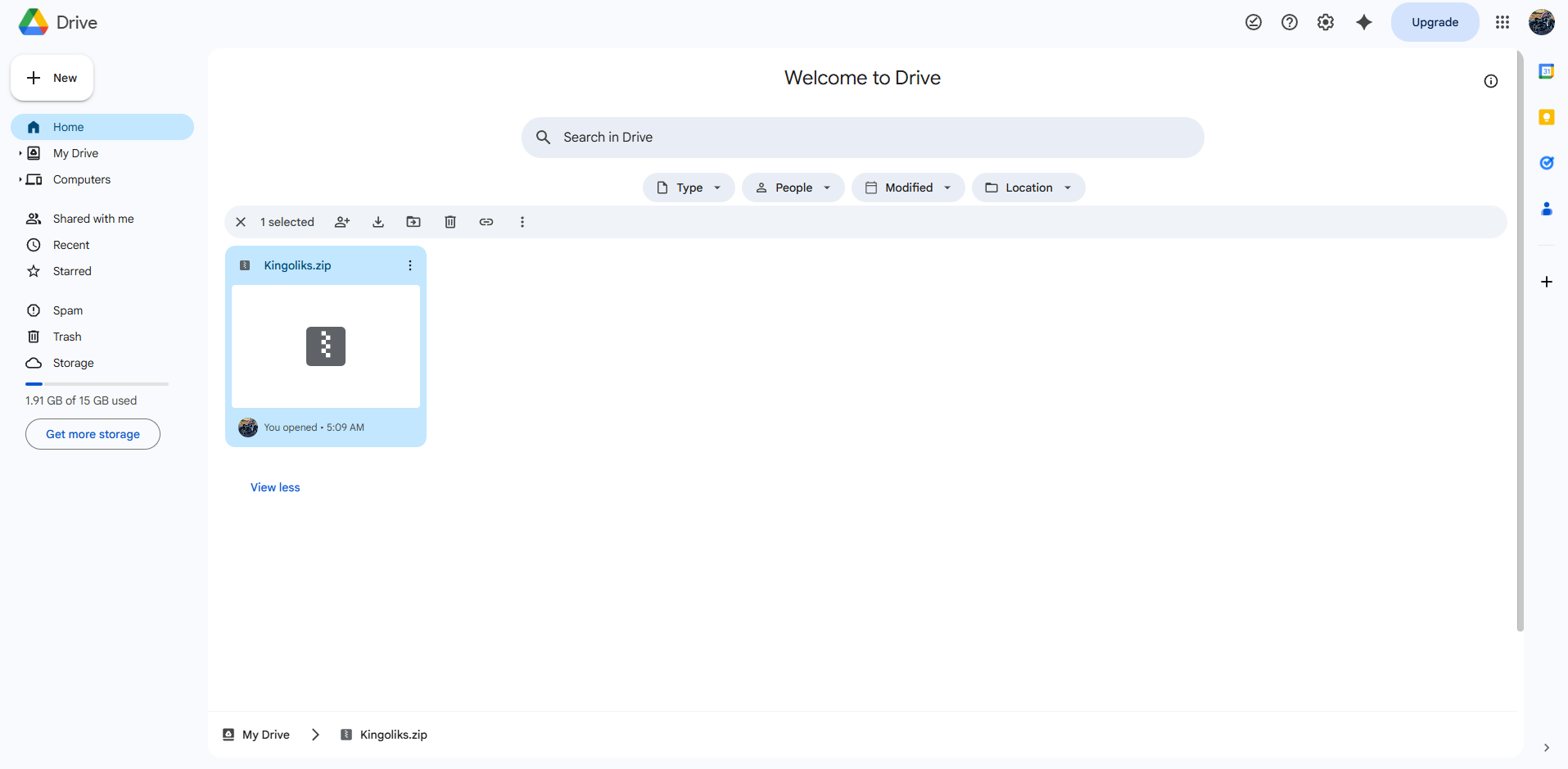Expand the My Drive tree arrow
The image size is (1568, 769).
pos(20,153)
